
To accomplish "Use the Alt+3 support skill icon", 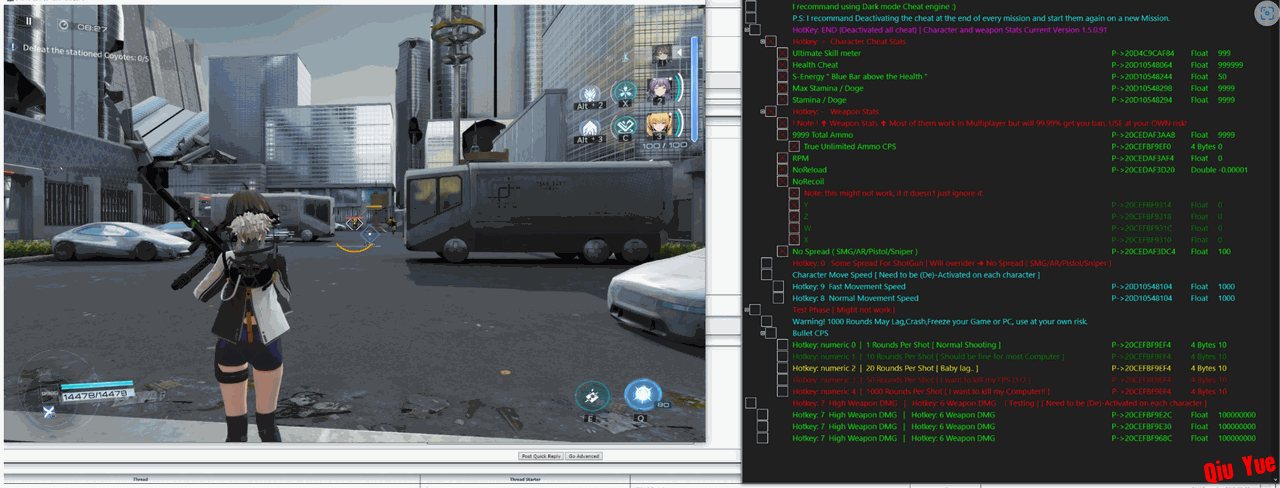I will pyautogui.click(x=592, y=126).
